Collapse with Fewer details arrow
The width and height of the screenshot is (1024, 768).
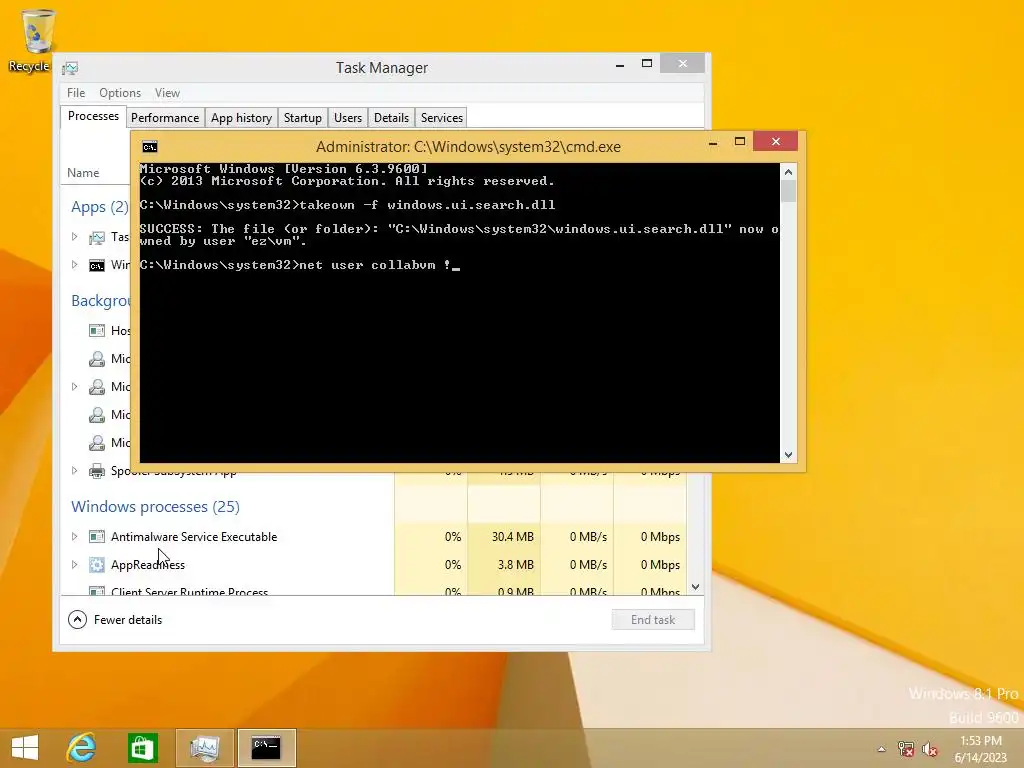[x=77, y=620]
